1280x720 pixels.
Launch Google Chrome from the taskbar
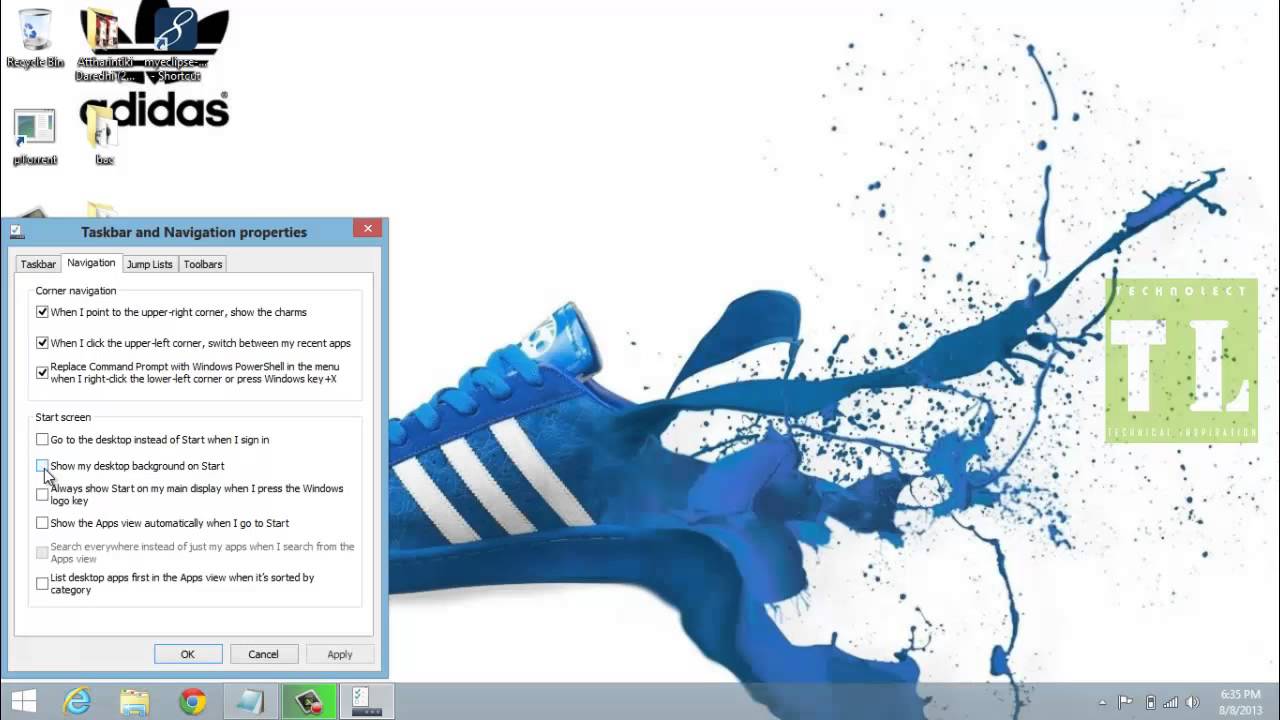coord(192,701)
